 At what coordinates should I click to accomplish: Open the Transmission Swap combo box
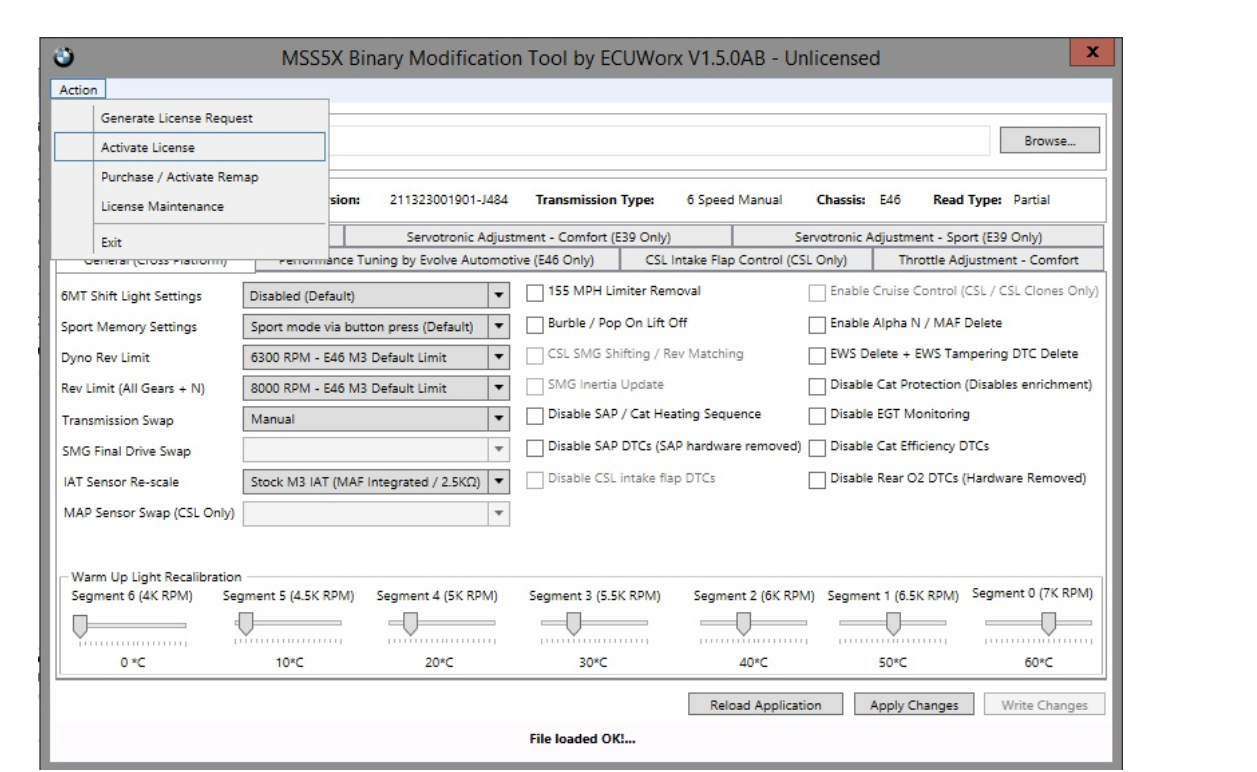[497, 420]
